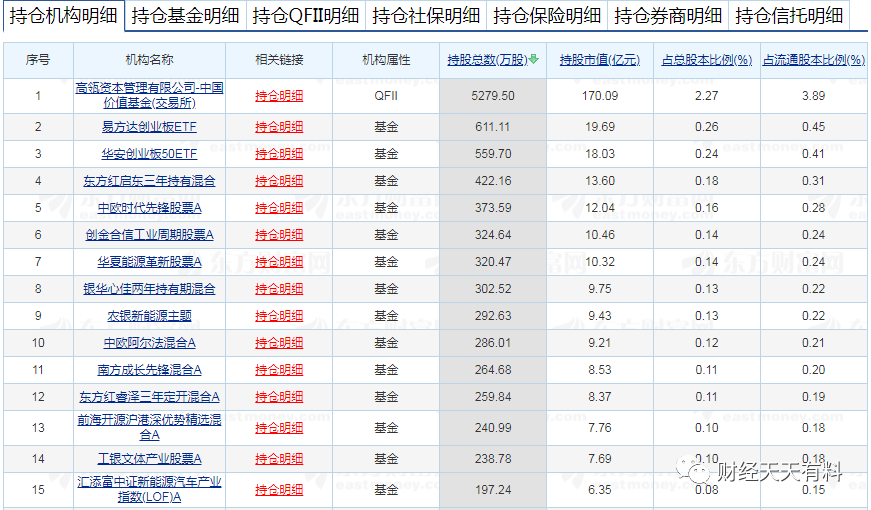Click 持仓明细 for row 13 前海开源

(x=279, y=428)
